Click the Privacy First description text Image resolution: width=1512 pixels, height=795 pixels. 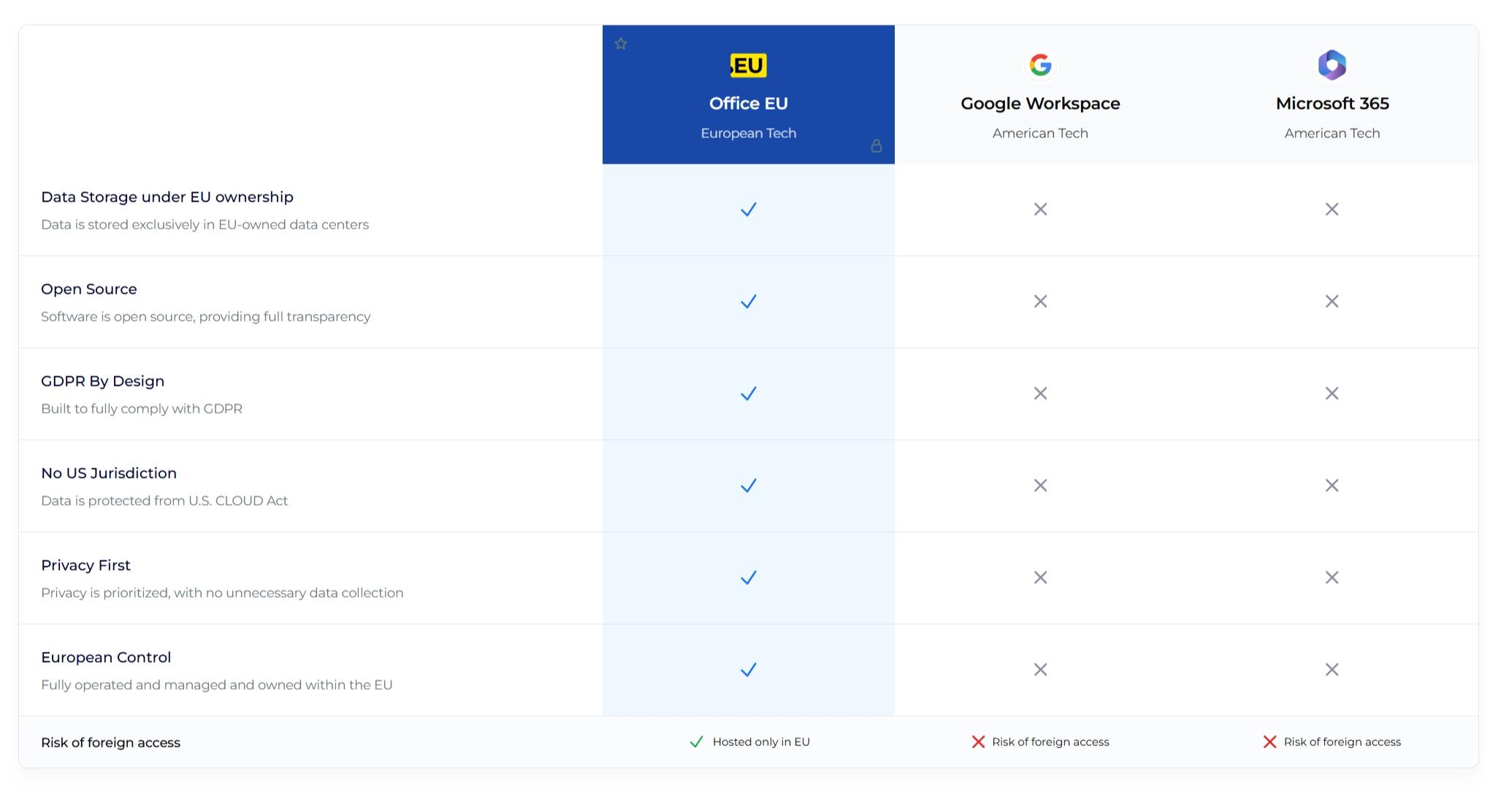(222, 593)
